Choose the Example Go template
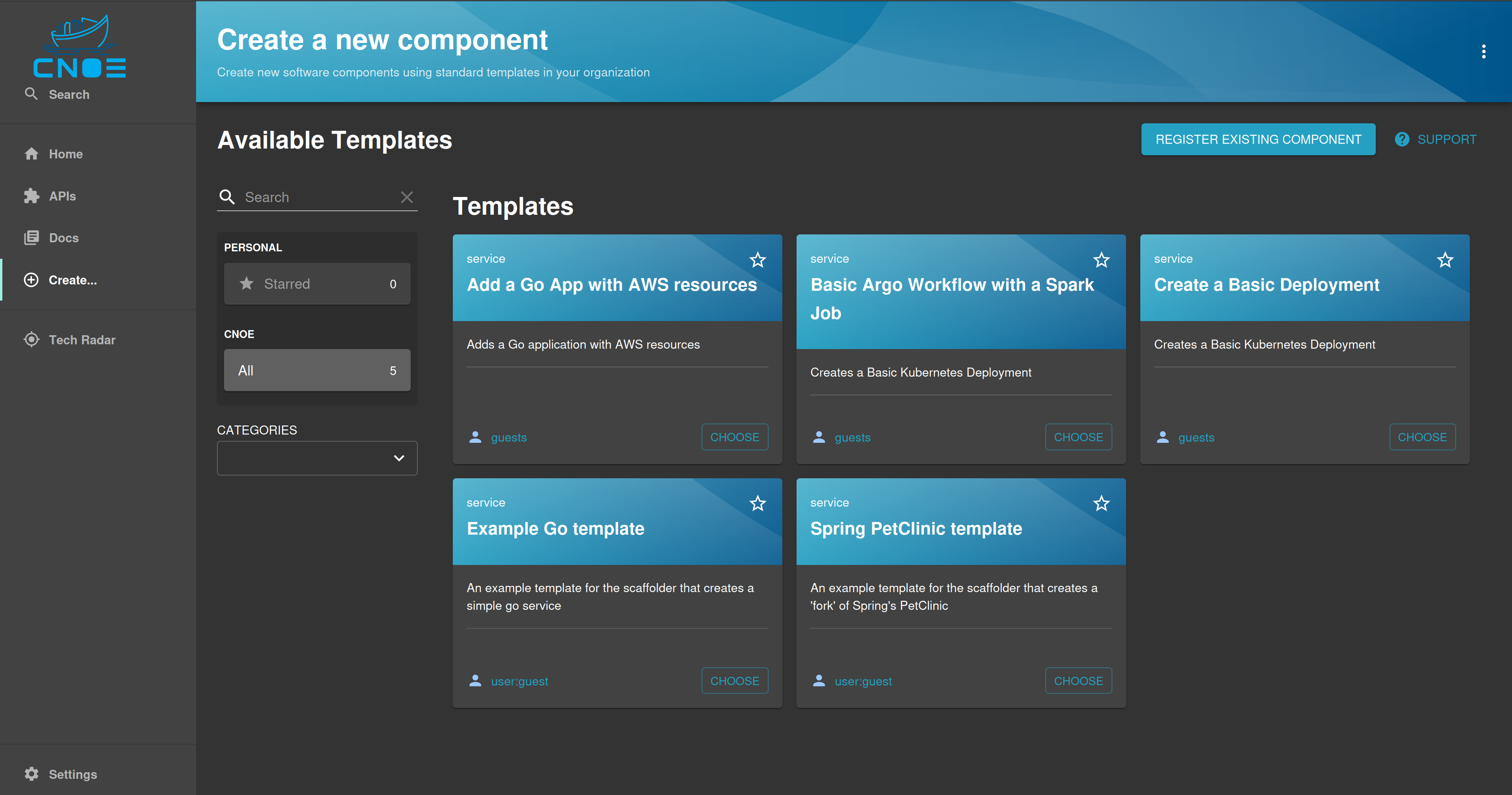Screen dimensions: 1512x795 pos(734,680)
